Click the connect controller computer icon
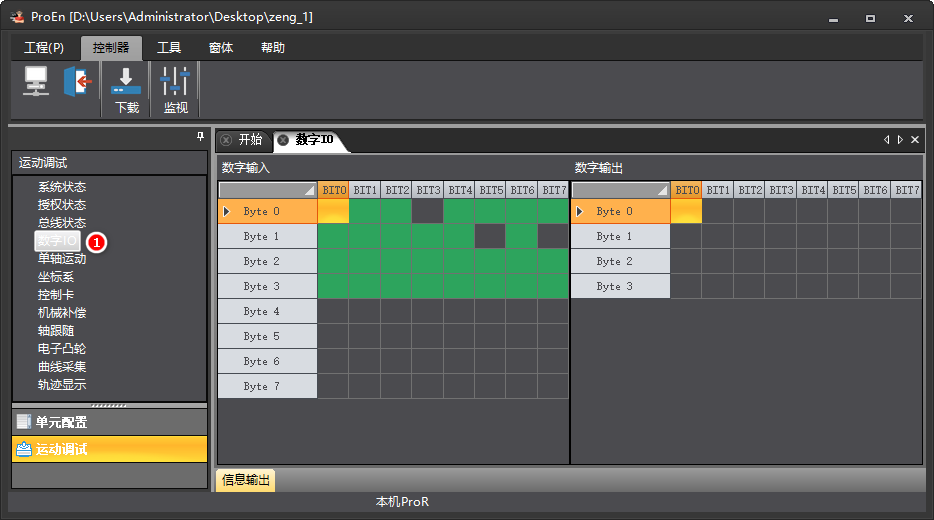Screen dimensions: 934x520 36,81
